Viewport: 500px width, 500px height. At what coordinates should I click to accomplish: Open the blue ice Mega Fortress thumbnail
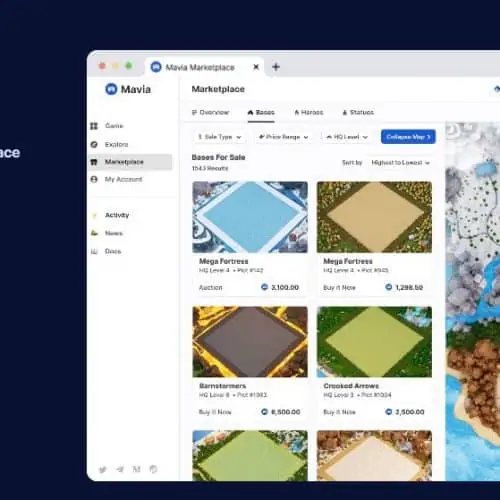click(x=250, y=217)
